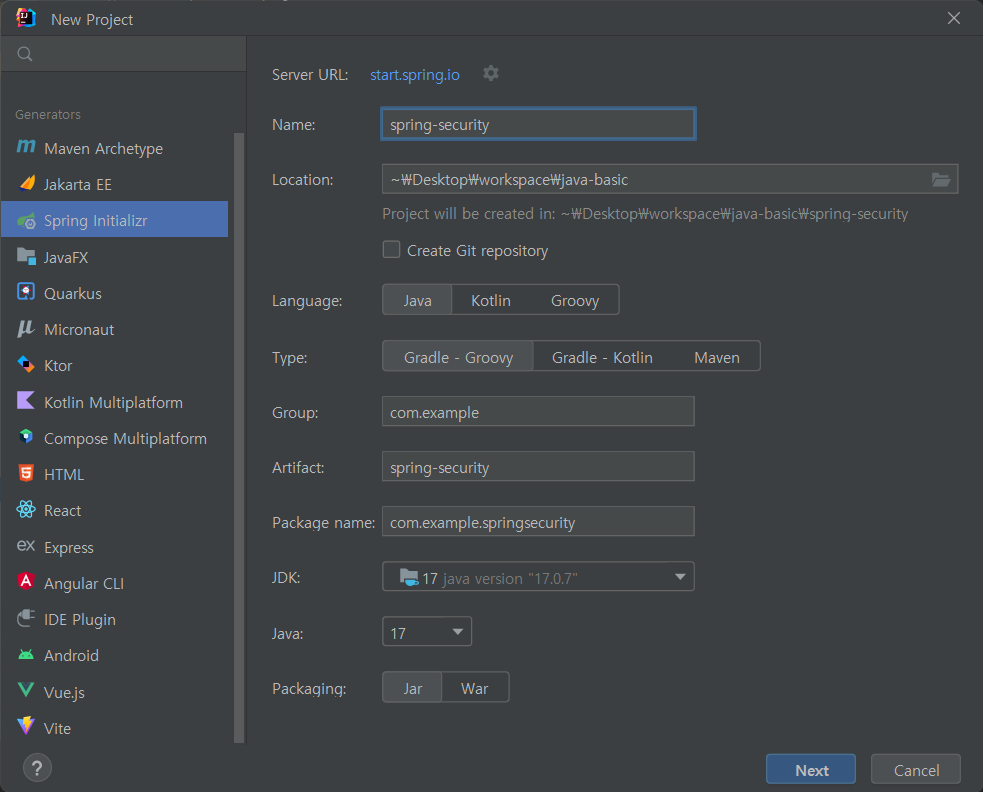Click the Micronaut mu icon
This screenshot has width=983, height=792.
click(26, 328)
